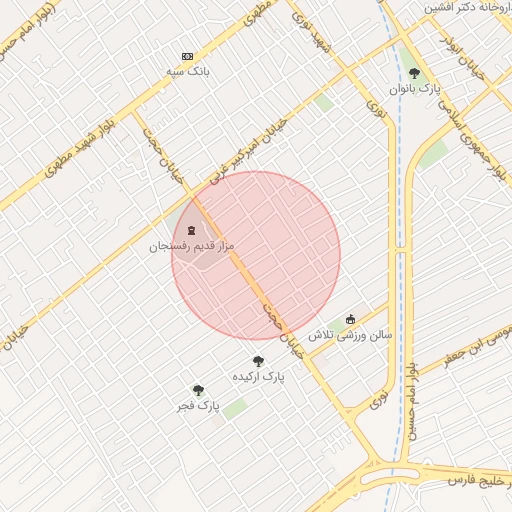Select the پارک ارکیده label text
The height and width of the screenshot is (512, 512).
[x=259, y=377]
